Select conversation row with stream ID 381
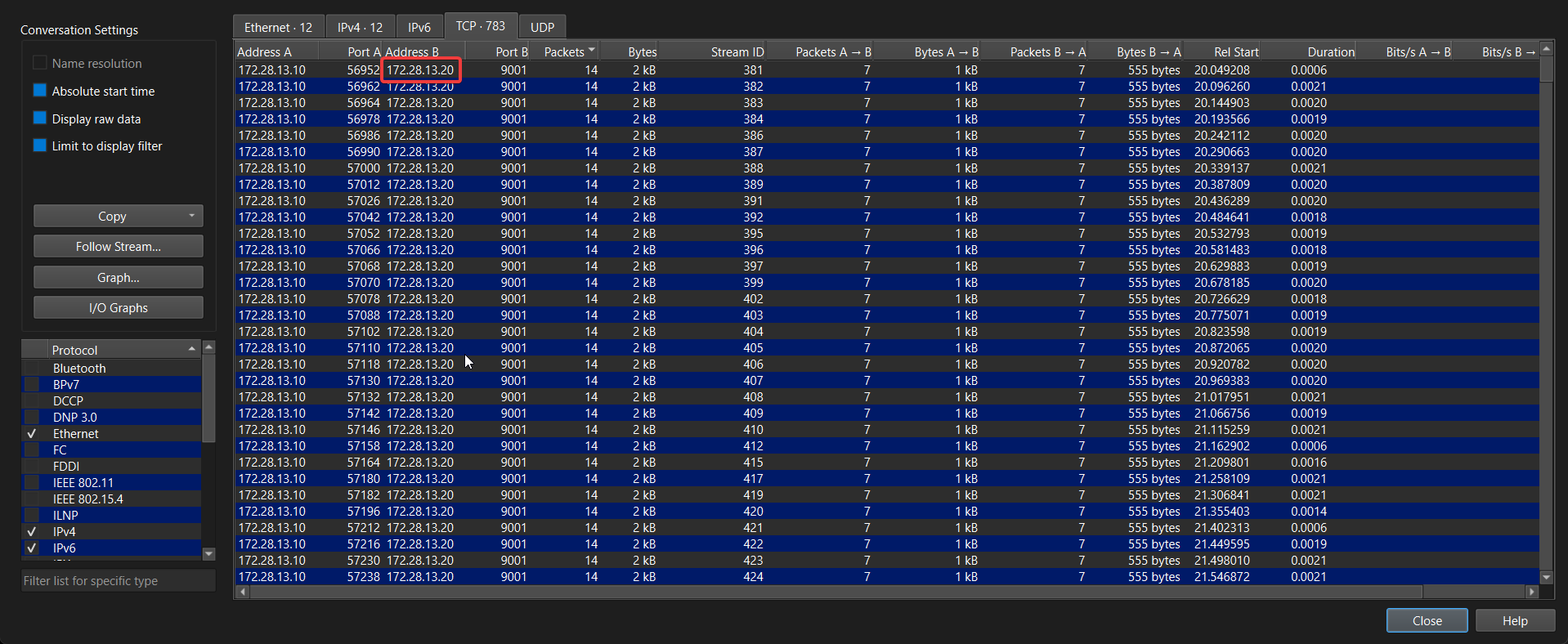The width and height of the screenshot is (1568, 644). click(x=887, y=70)
